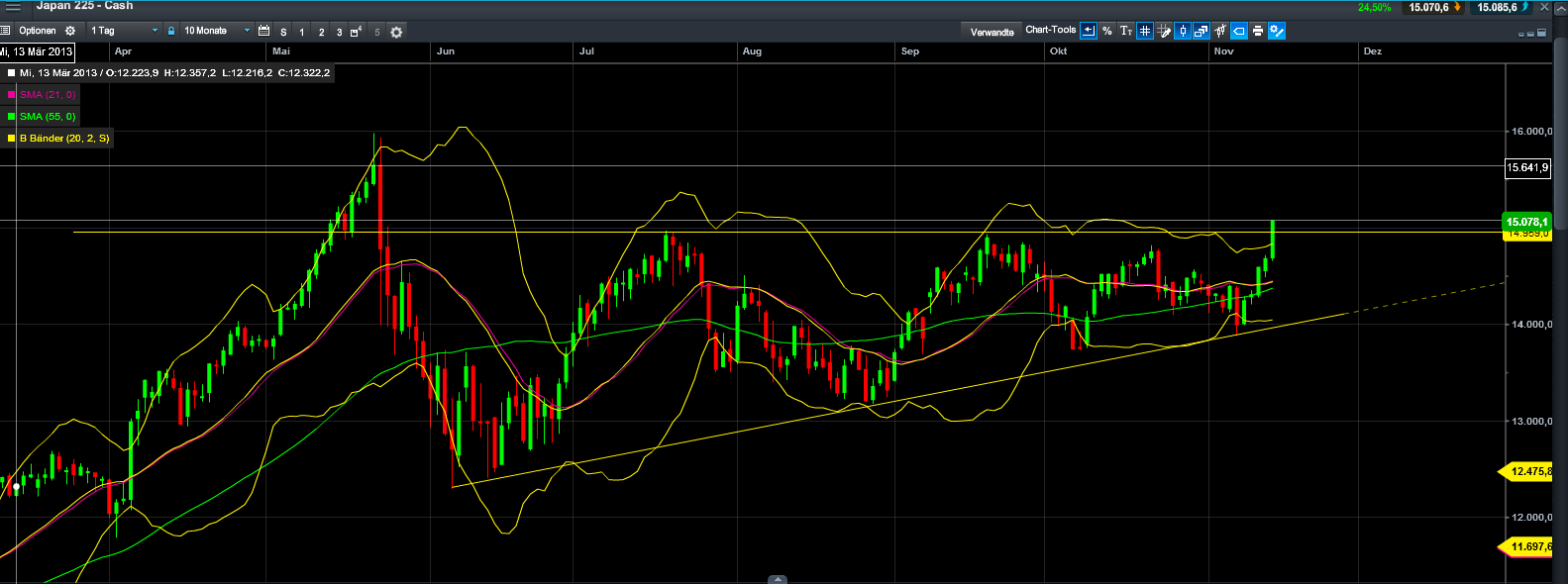
Task: Open the Optionen menu
Action: click(38, 31)
